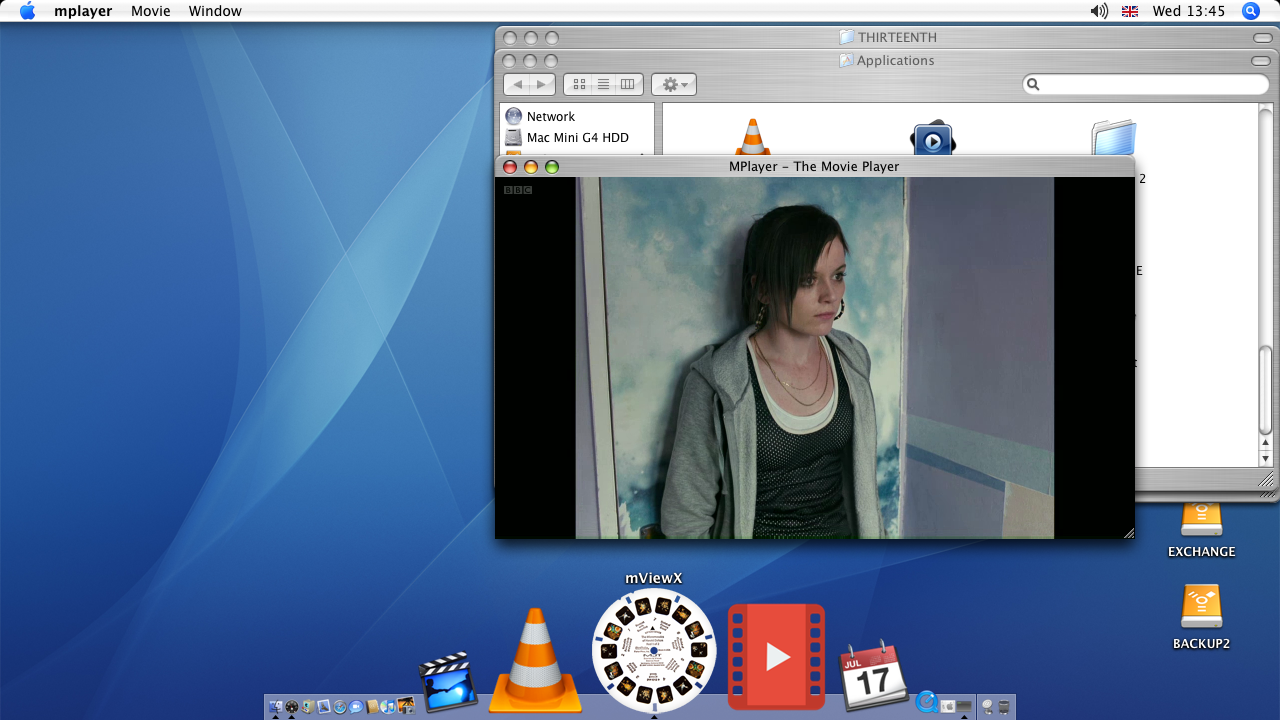Minimize MPlayer window with yellow button
Image resolution: width=1280 pixels, height=720 pixels.
tap(531, 167)
